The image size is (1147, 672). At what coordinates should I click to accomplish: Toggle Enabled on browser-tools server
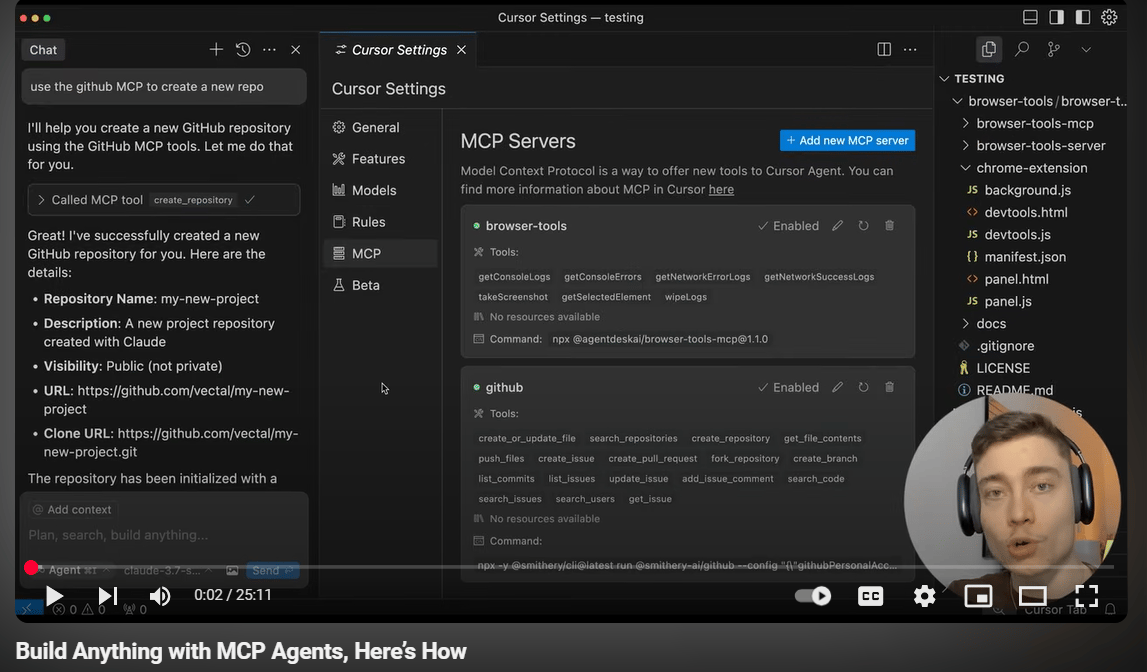(788, 226)
